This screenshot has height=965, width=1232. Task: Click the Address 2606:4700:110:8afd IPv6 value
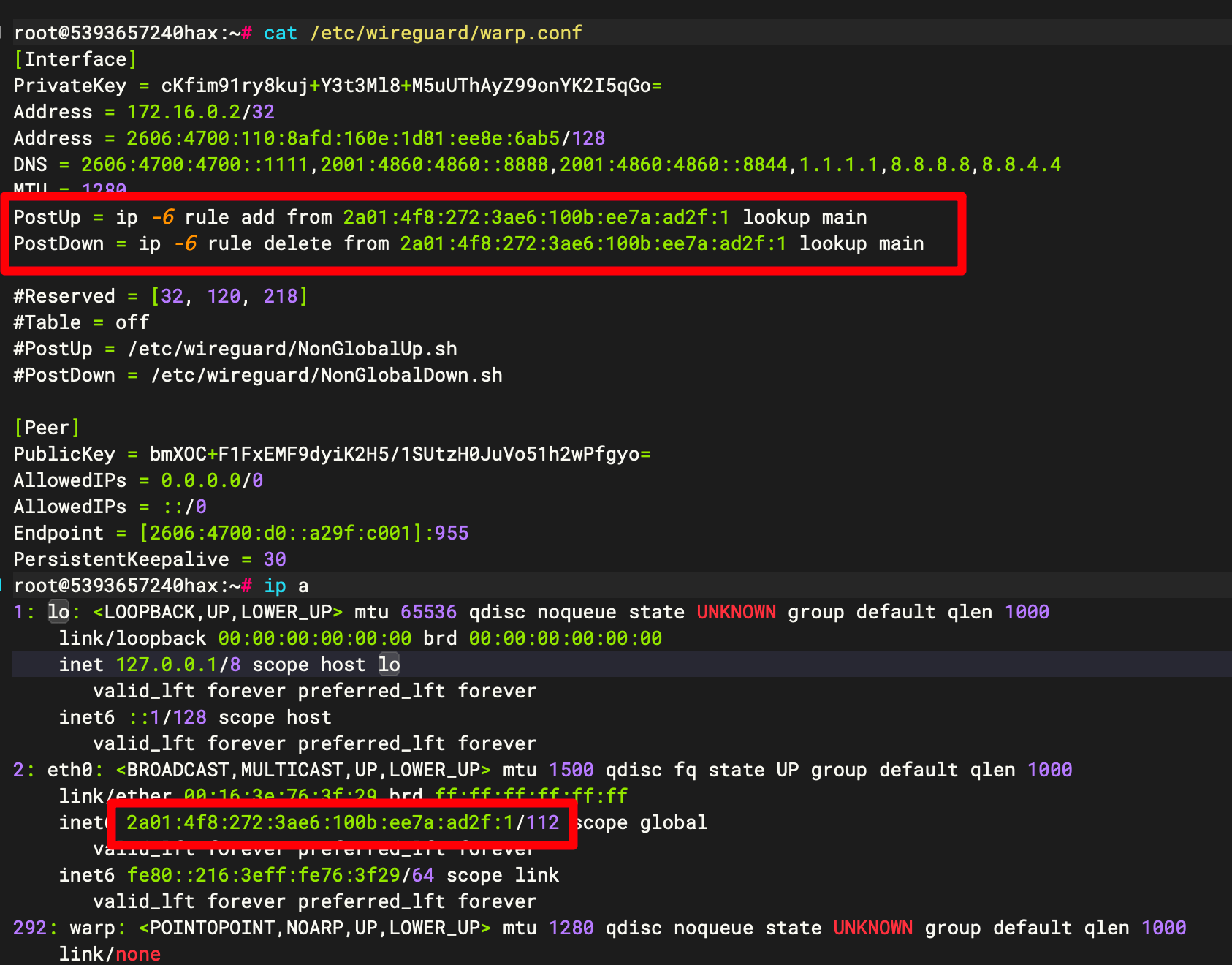tap(365, 138)
